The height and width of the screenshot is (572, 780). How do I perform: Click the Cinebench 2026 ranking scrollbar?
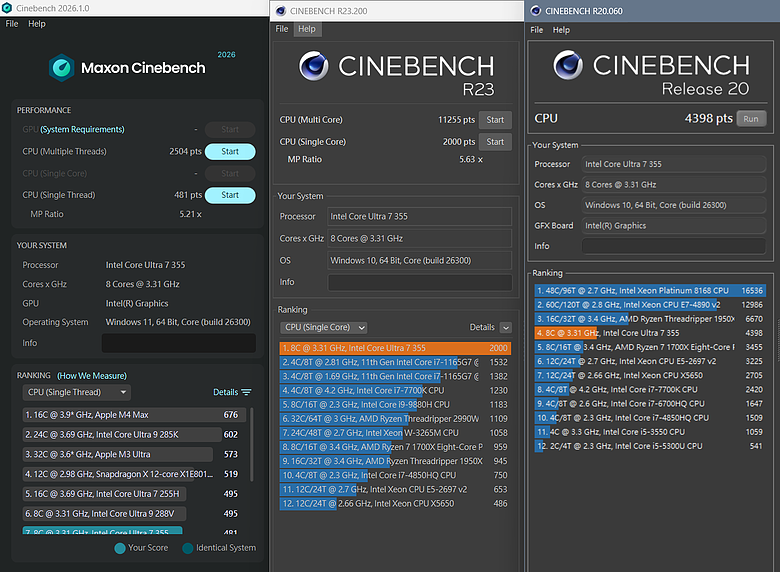pos(251,444)
